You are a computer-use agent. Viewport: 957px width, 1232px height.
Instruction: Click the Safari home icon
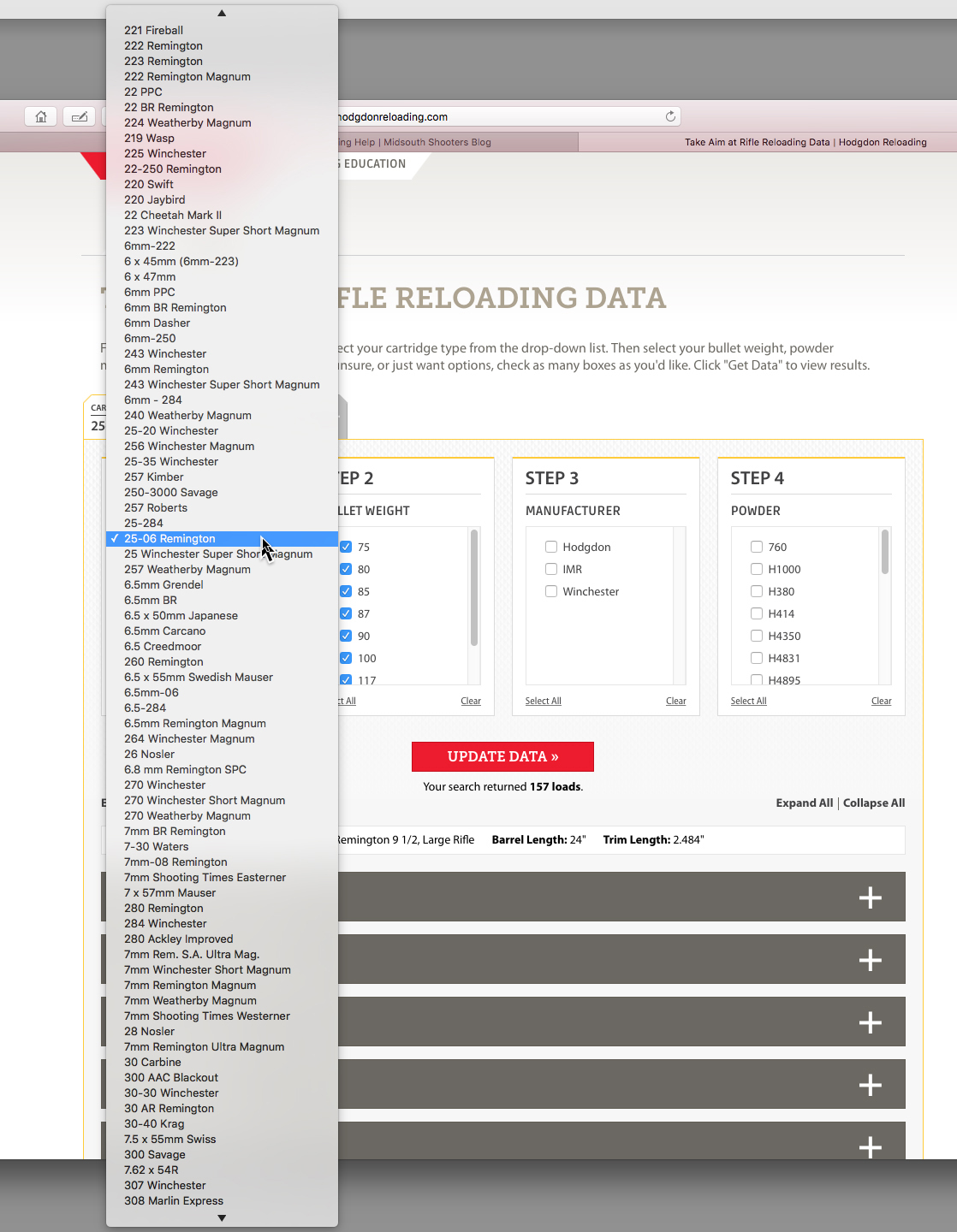coord(41,116)
